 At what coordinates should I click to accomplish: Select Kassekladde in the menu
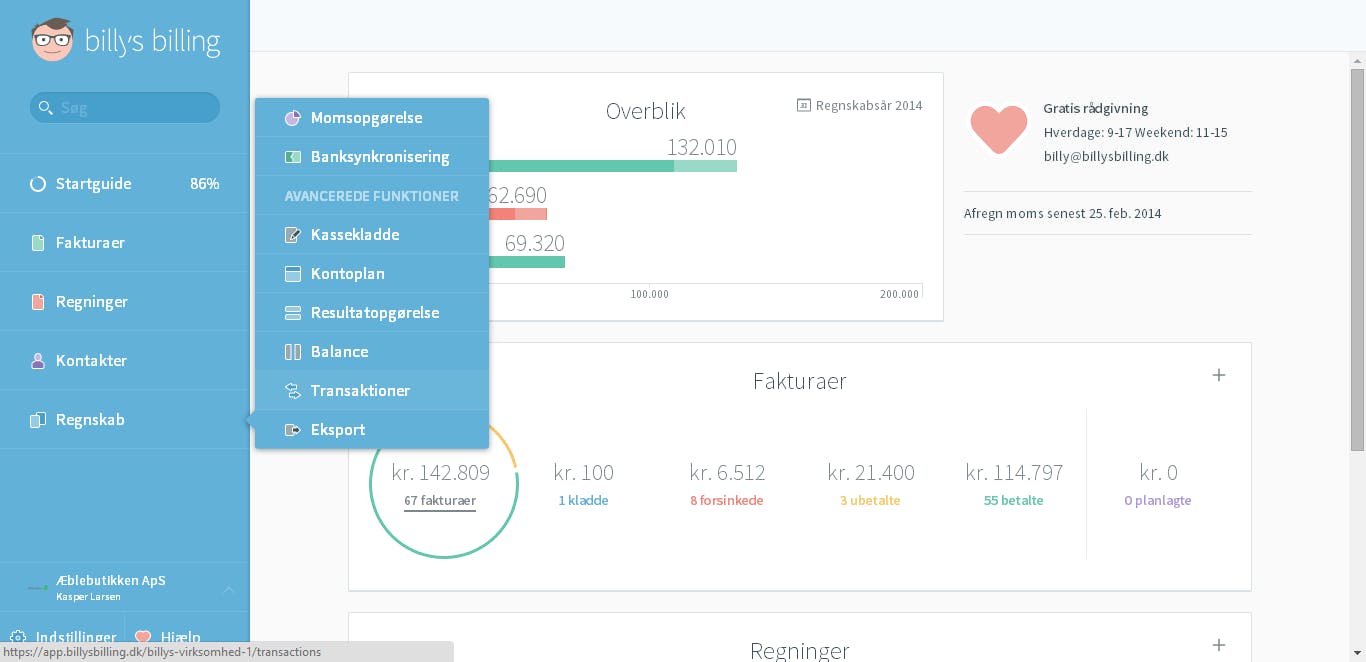click(372, 235)
